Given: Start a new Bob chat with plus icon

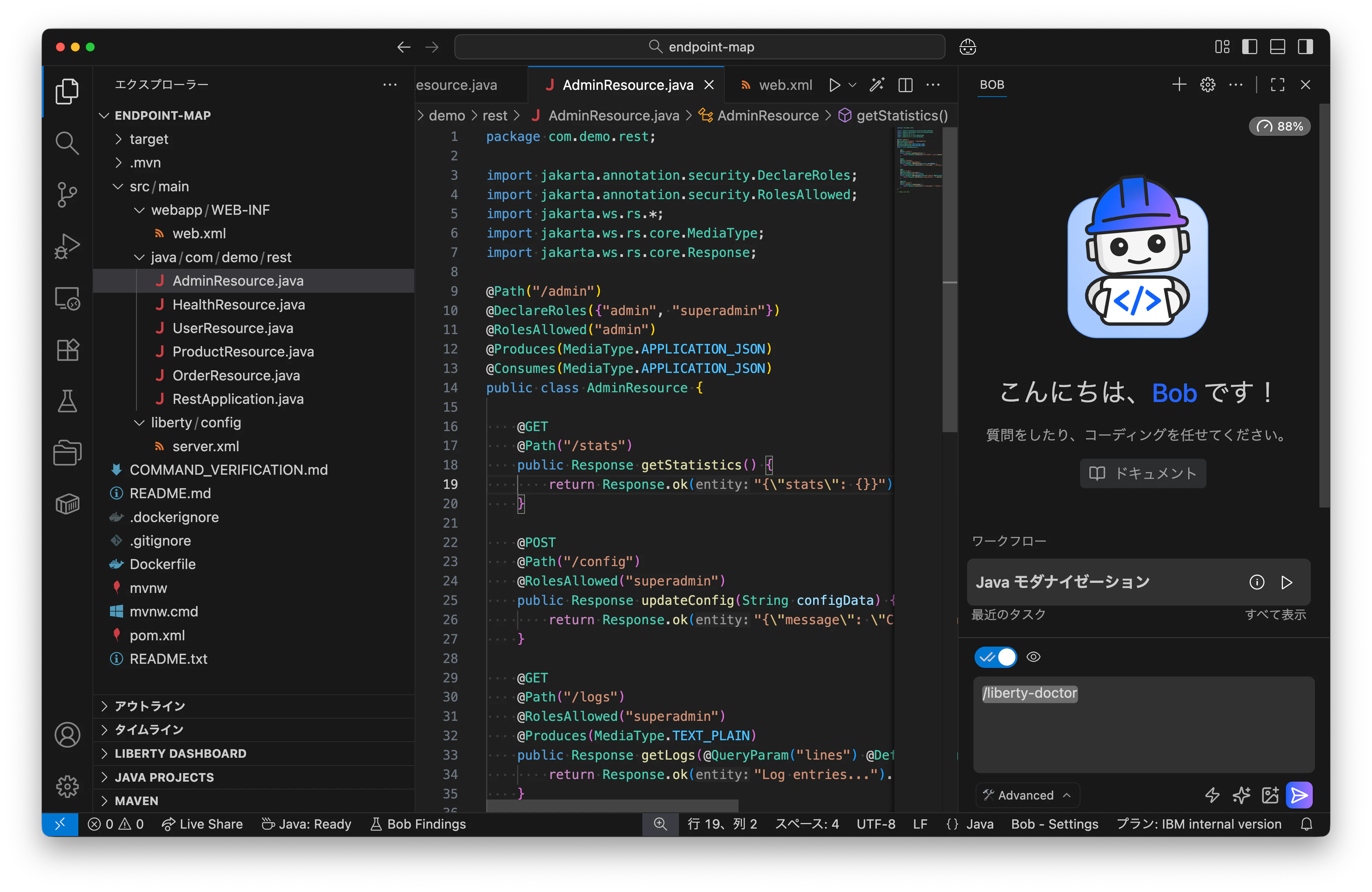Looking at the screenshot, I should (1179, 85).
